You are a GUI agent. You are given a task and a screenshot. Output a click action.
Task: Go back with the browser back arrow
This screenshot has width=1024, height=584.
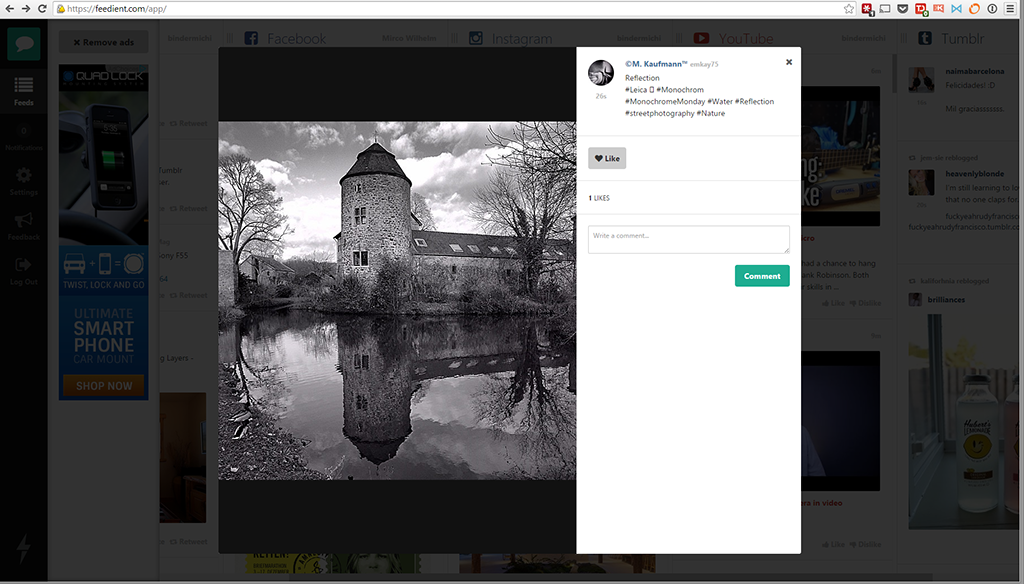[x=9, y=8]
